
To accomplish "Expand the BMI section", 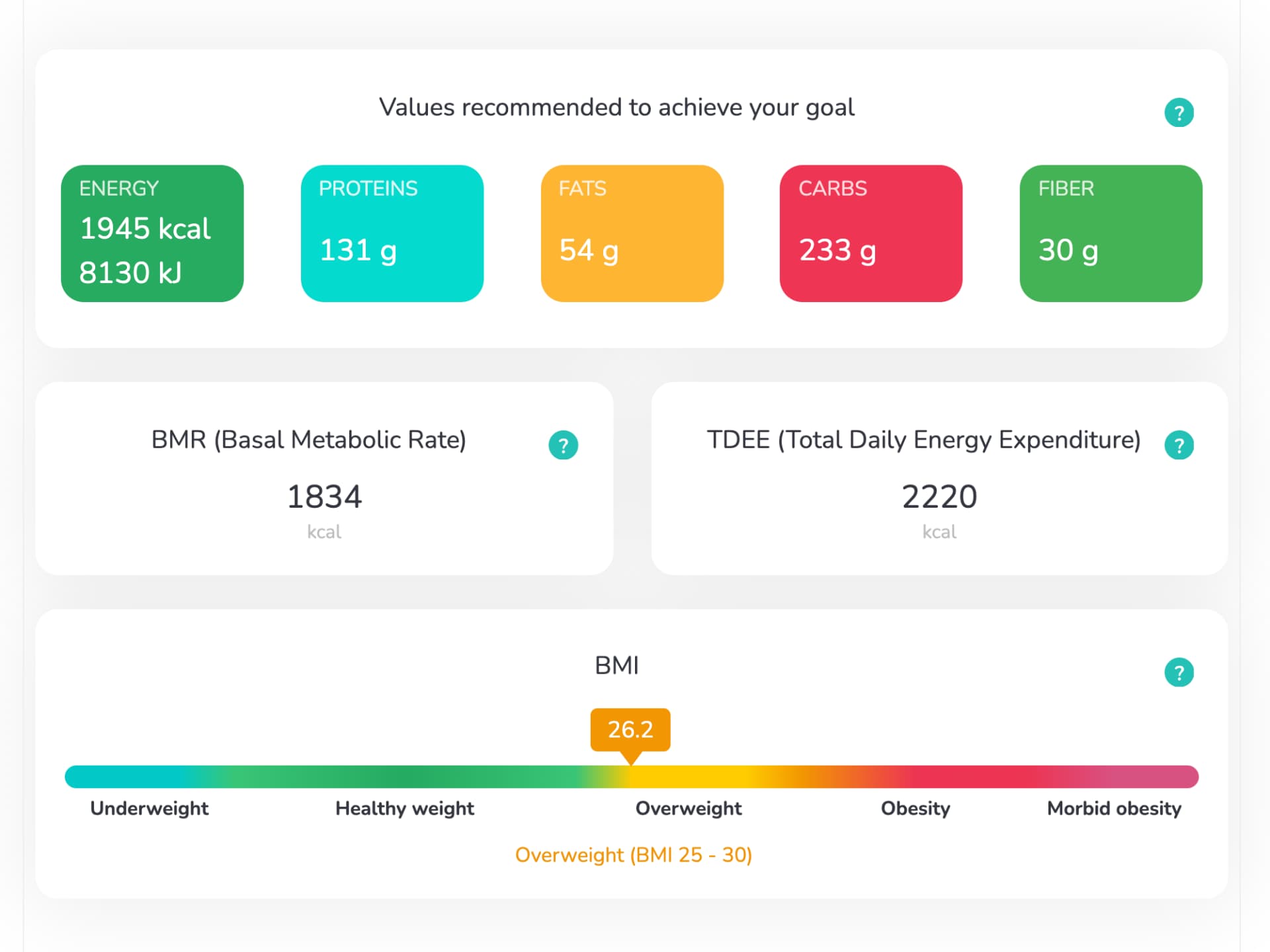I will tap(616, 666).
